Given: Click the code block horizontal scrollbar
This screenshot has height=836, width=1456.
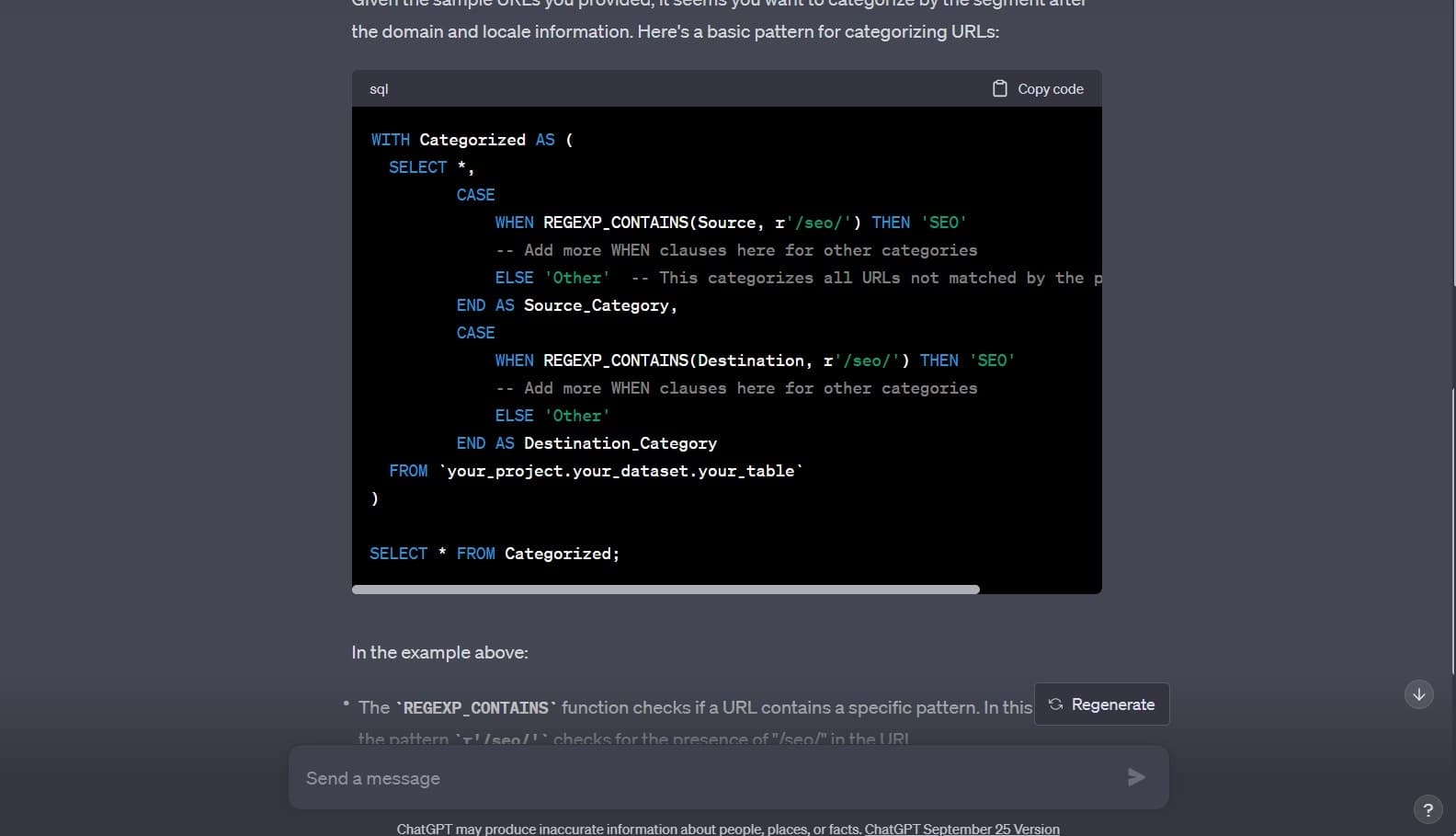Looking at the screenshot, I should [x=665, y=590].
